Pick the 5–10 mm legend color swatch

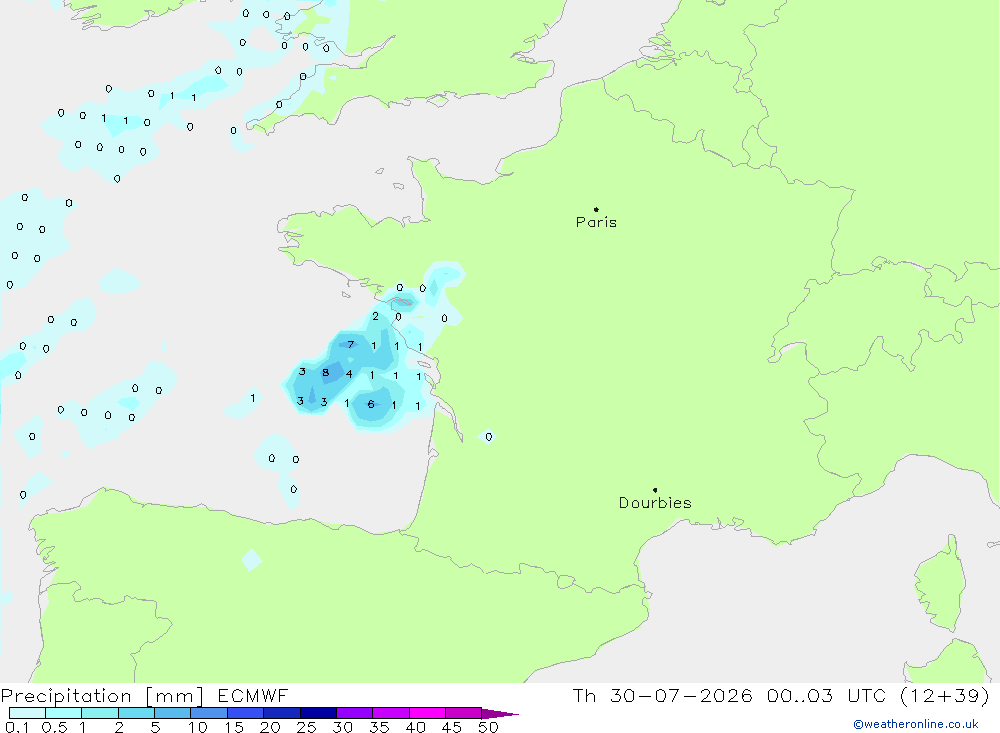pos(173,713)
